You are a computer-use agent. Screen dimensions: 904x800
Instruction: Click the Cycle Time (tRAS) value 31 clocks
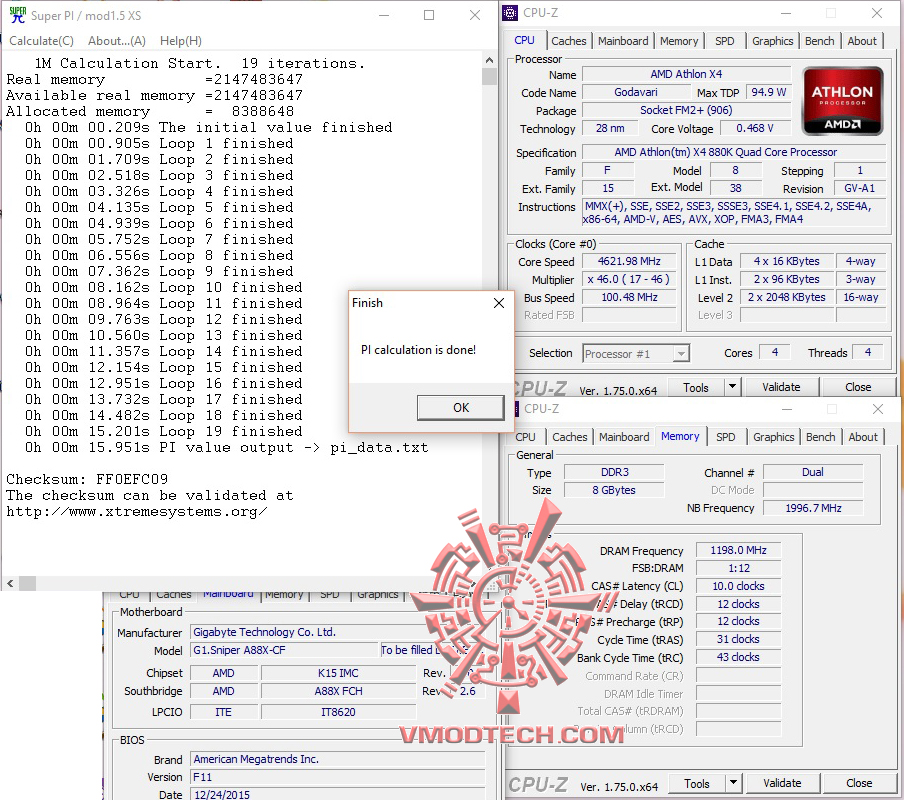pyautogui.click(x=739, y=639)
